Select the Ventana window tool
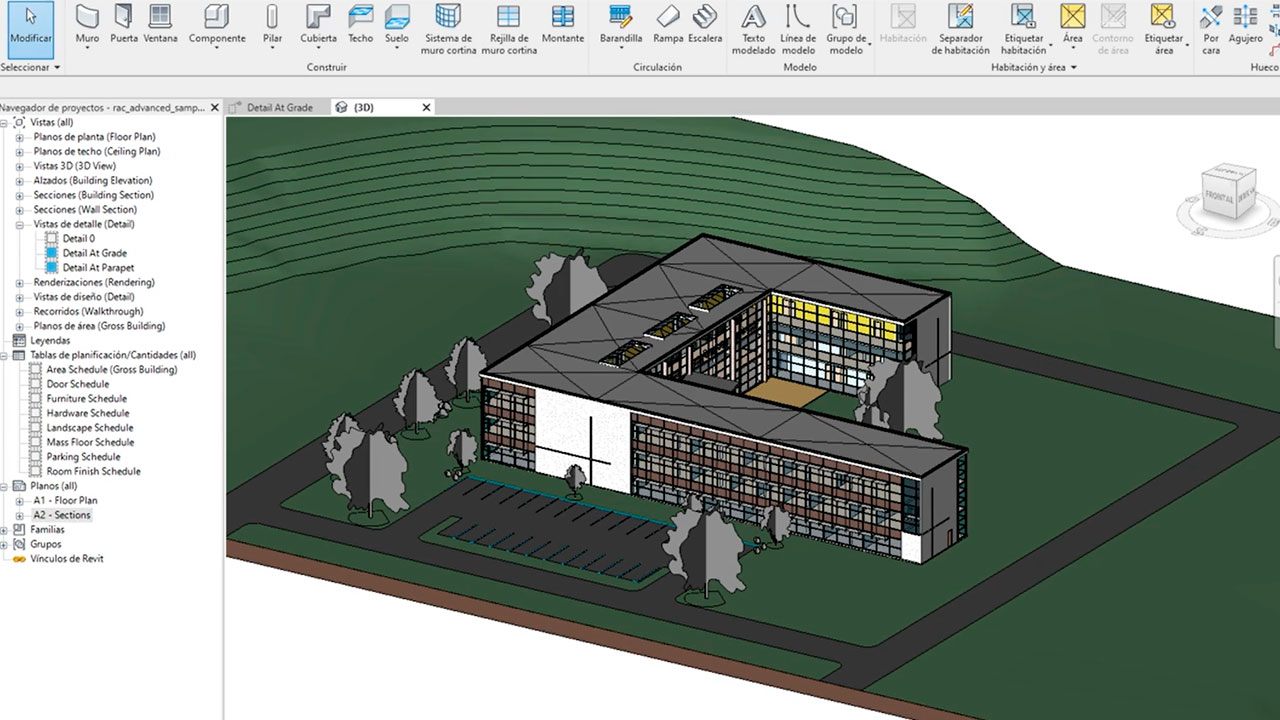Viewport: 1280px width, 720px height. [160, 24]
